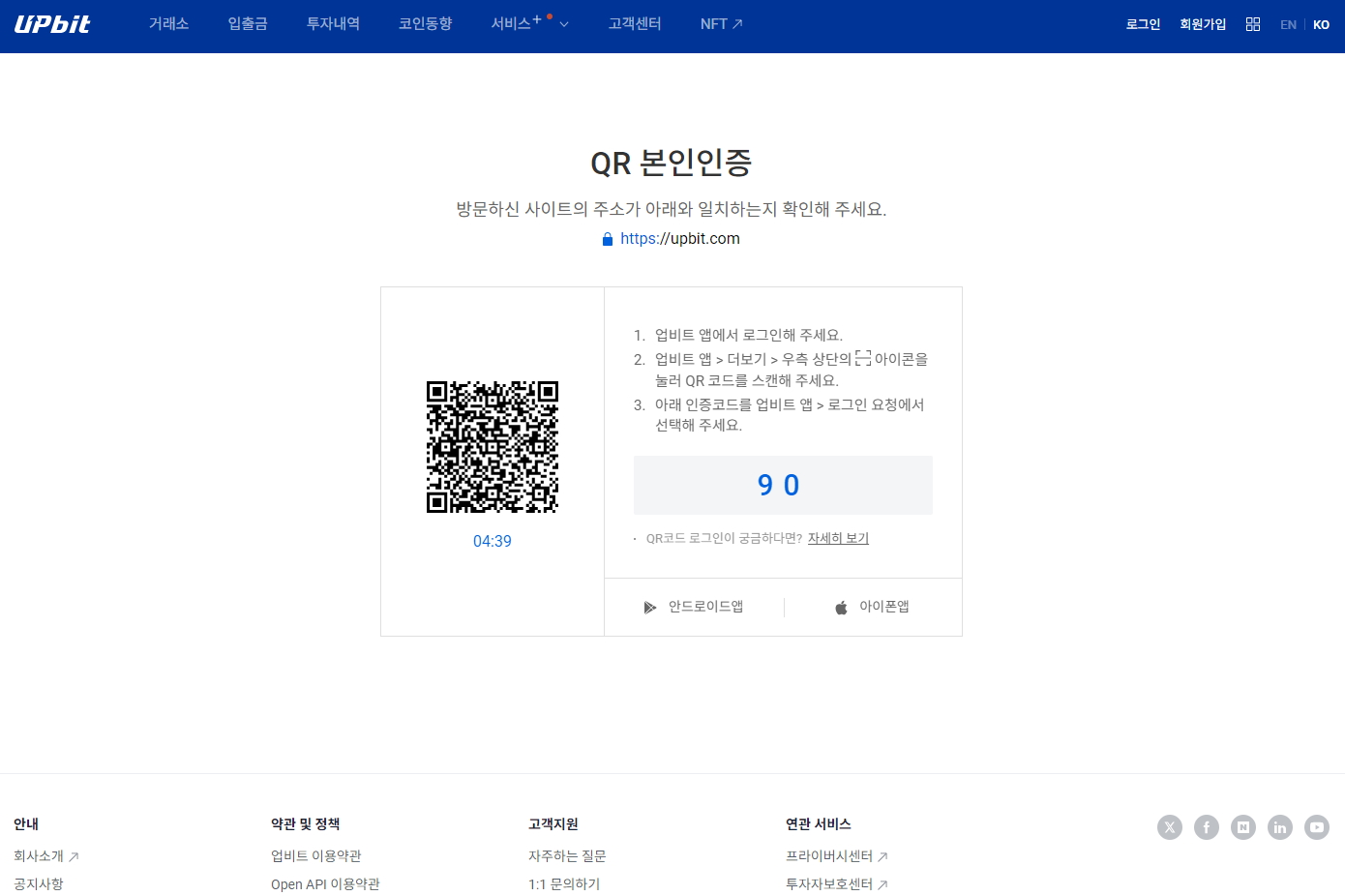The image size is (1345, 896).
Task: Open the LinkedIn social icon
Action: tap(1280, 827)
